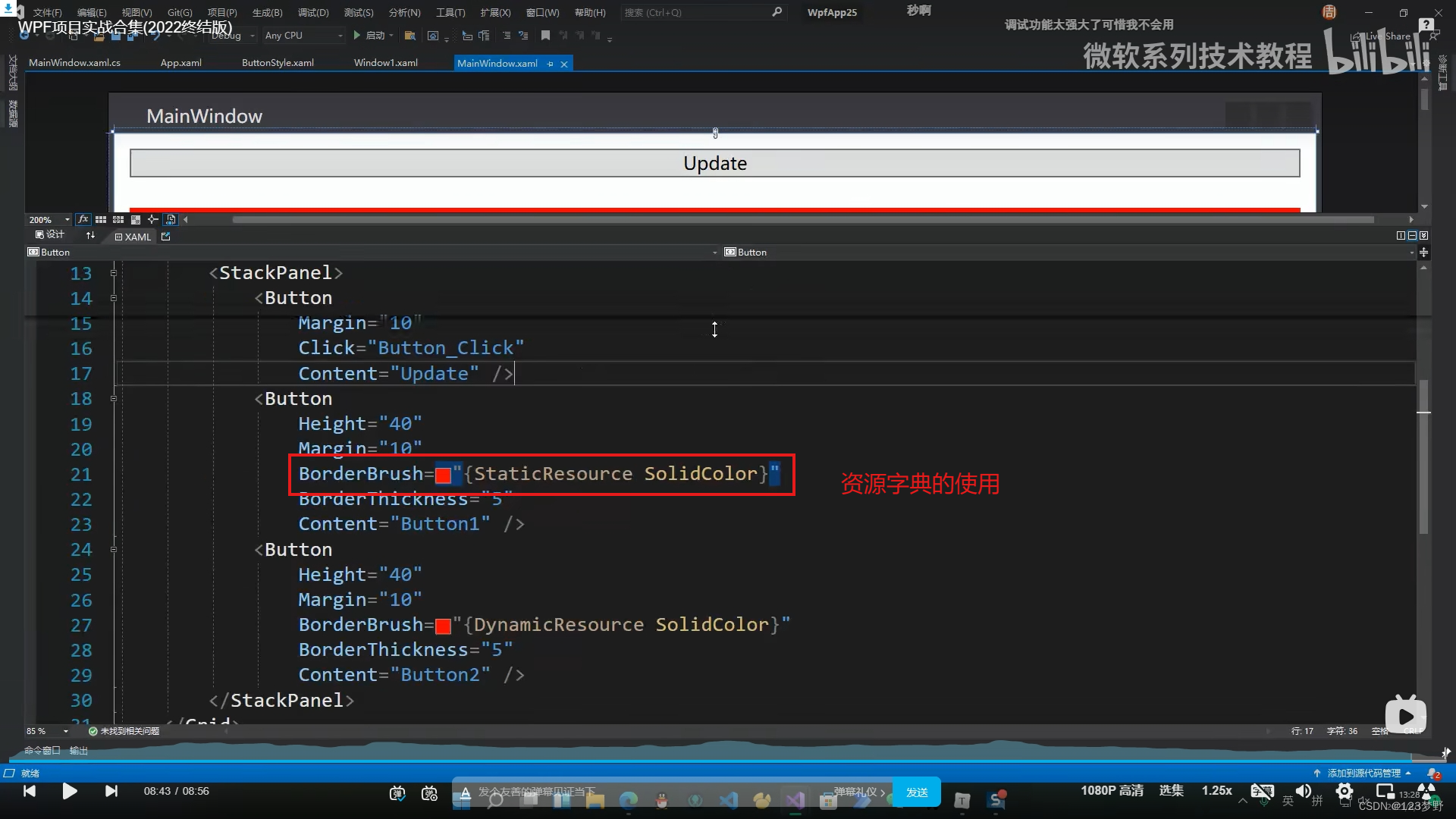1456x819 pixels.
Task: Click the designer artboard background icon
Action: (x=136, y=220)
